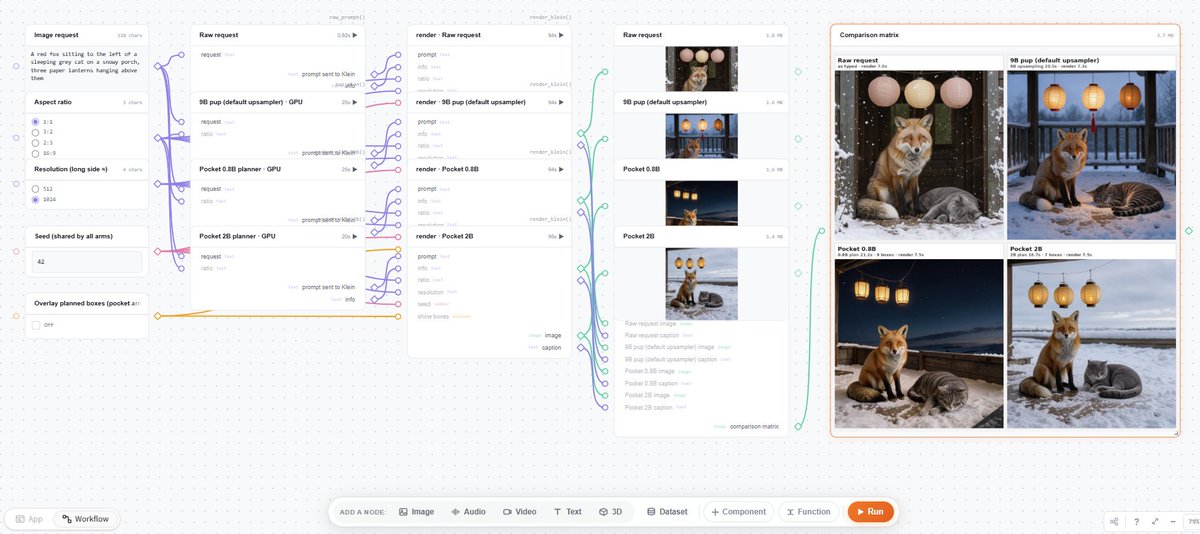
Task: Click the 'caption' output of render Pocket 2B
Action: tap(552, 347)
